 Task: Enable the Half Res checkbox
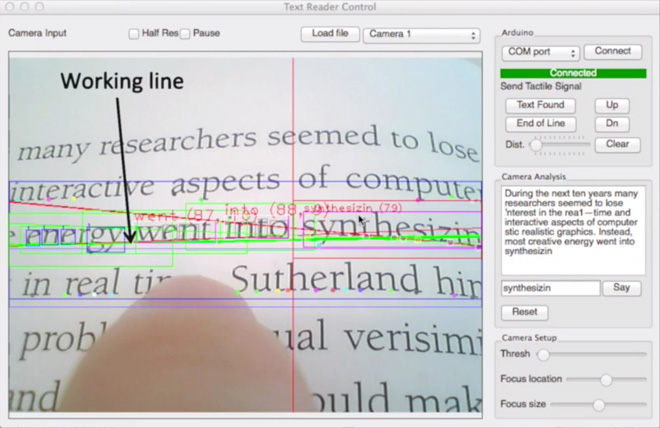135,34
